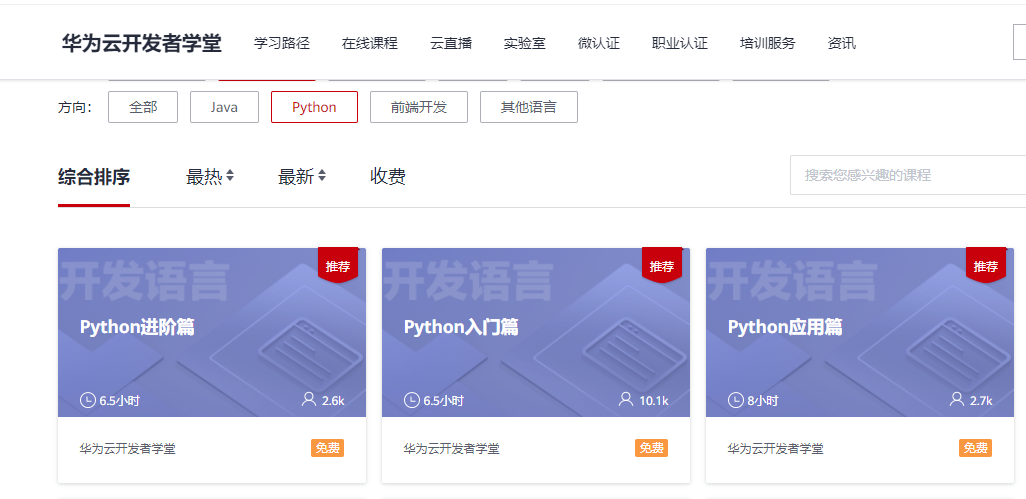Click the 方向： filter label
This screenshot has width=1026, height=499.
(75, 108)
